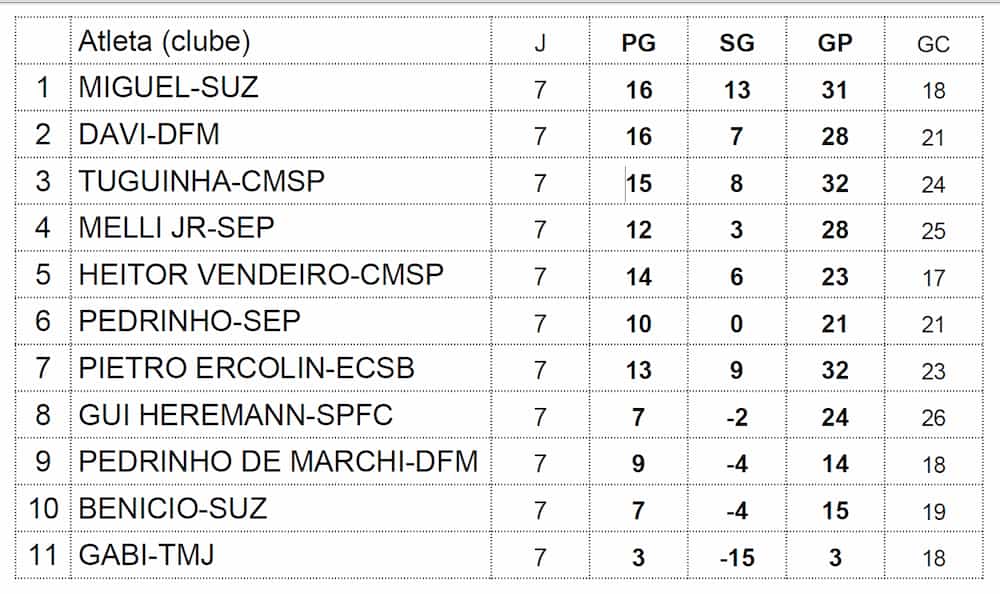Click the GABI-TMJ athlete cell

click(147, 555)
